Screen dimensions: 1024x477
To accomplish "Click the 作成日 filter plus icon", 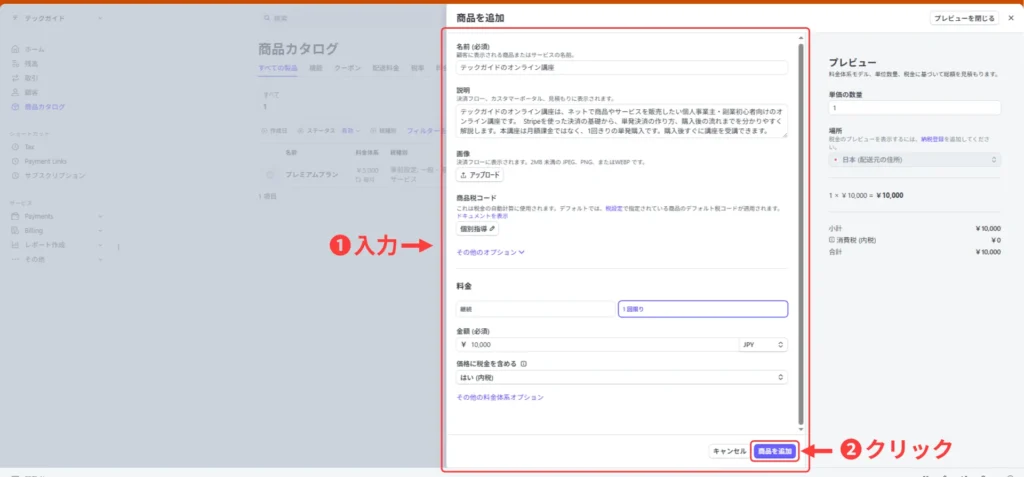I will (264, 131).
